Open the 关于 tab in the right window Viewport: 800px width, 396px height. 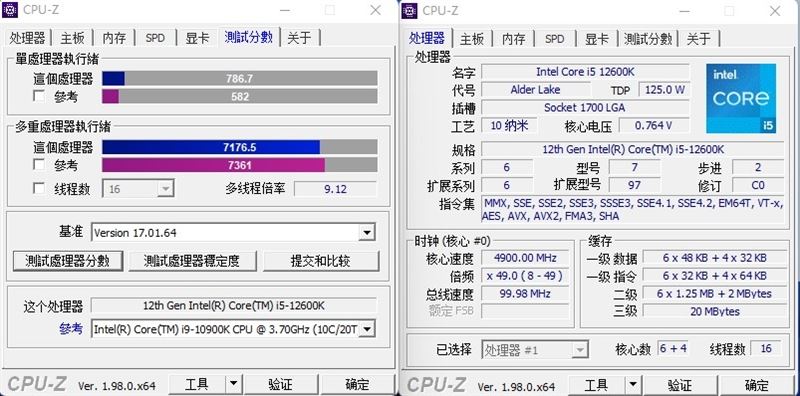pos(698,38)
